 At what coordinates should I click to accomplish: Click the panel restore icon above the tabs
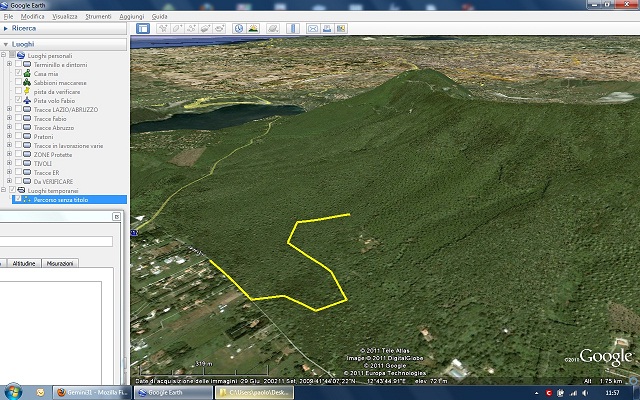[x=116, y=217]
